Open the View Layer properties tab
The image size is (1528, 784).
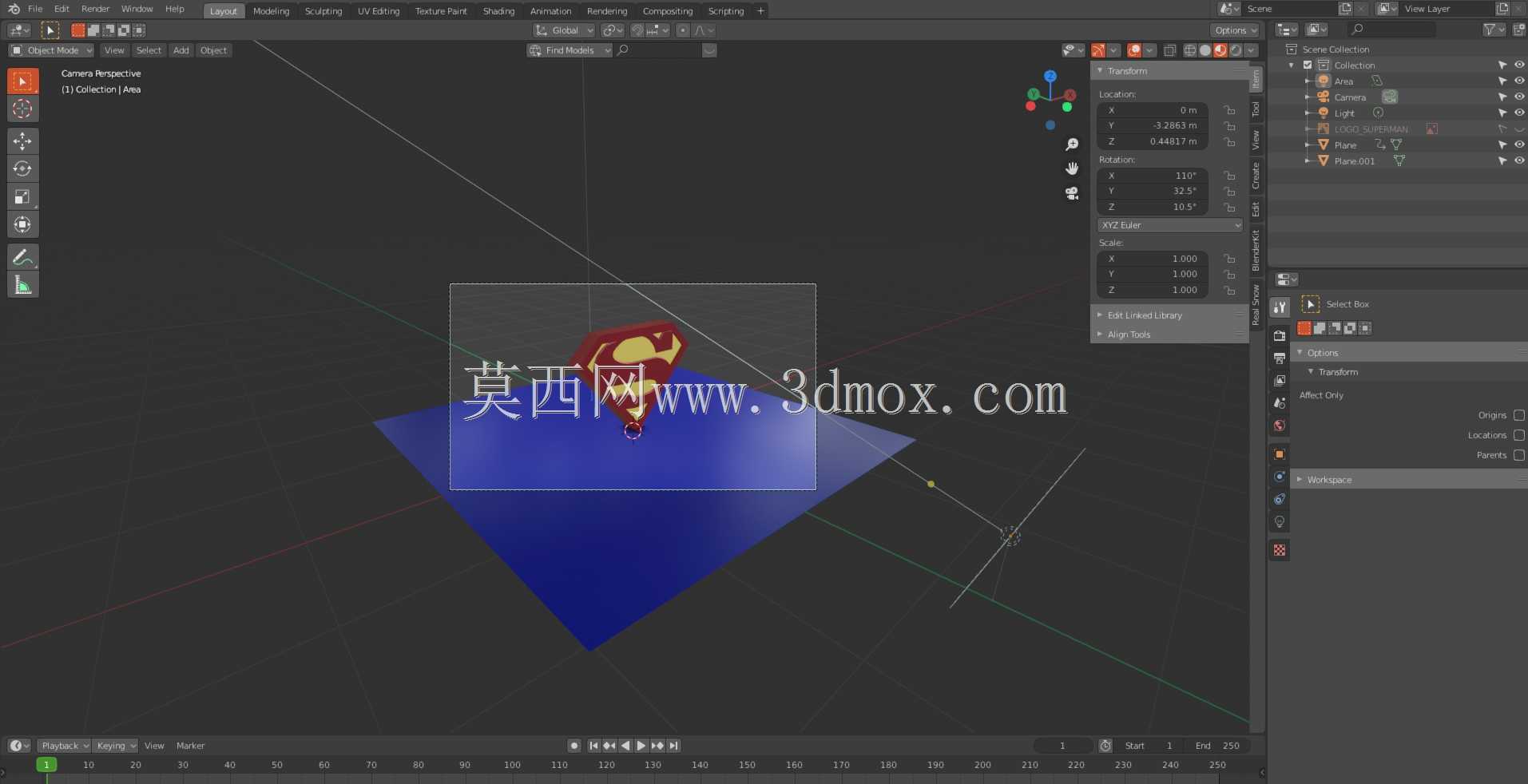1280,381
